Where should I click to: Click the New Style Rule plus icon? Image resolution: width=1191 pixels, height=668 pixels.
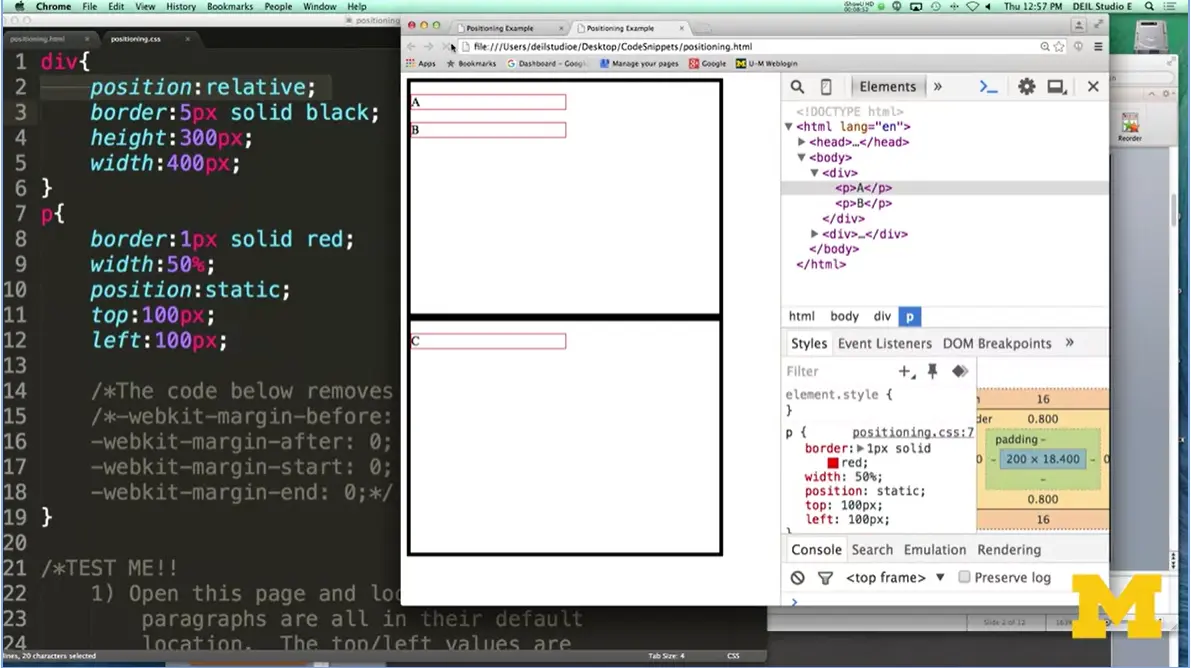pos(905,371)
